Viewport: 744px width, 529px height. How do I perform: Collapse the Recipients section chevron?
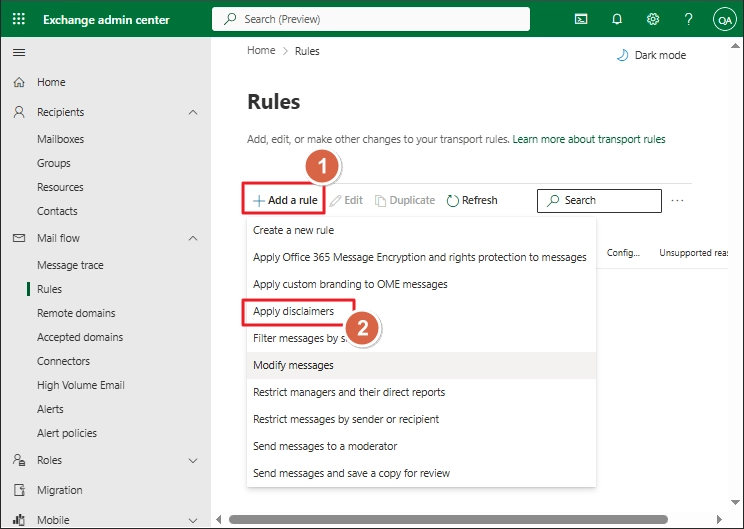193,112
